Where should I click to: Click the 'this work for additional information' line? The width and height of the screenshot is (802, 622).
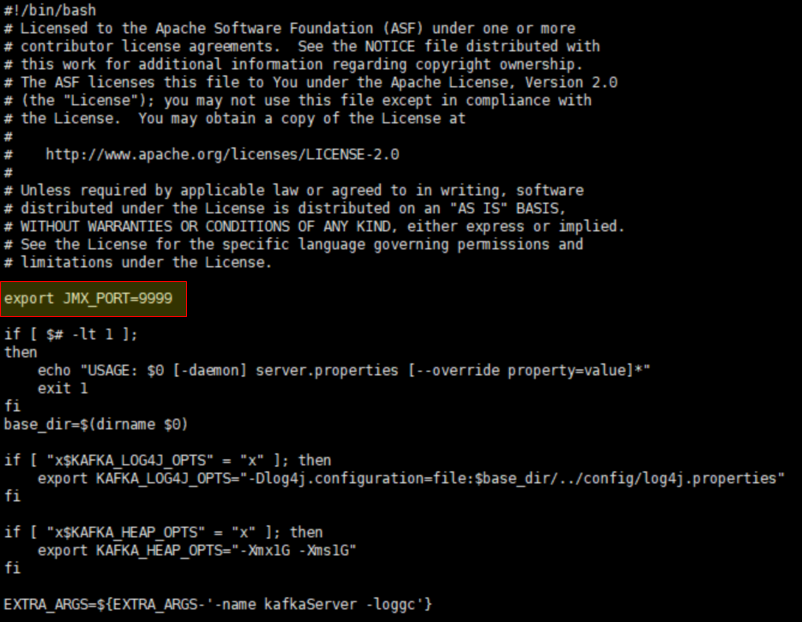(x=293, y=64)
